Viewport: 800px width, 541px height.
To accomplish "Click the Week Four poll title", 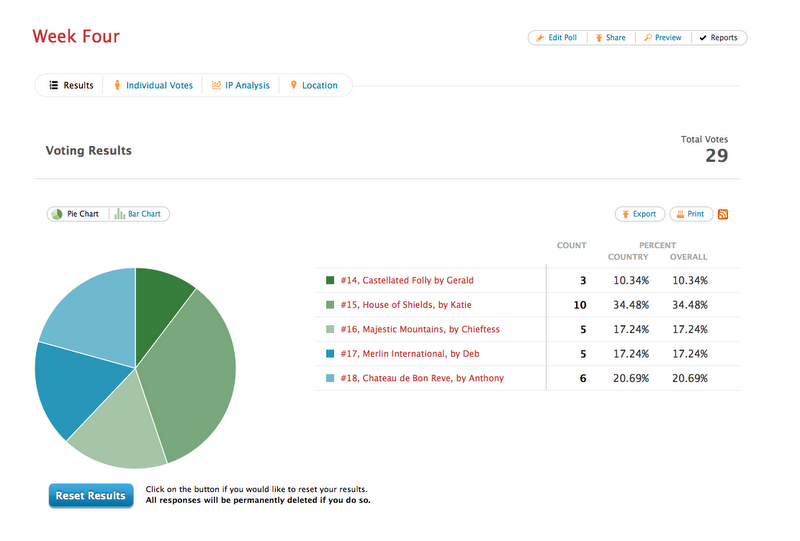I will pos(76,36).
